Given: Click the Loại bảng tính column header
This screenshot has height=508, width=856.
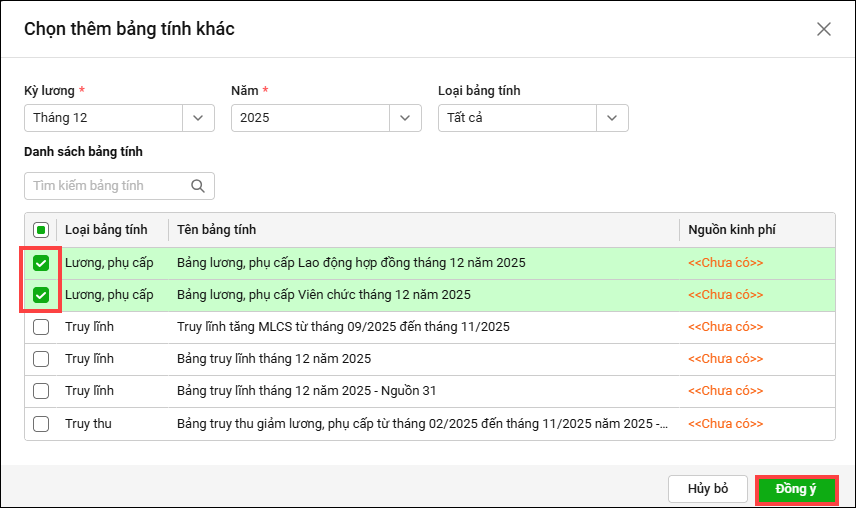Looking at the screenshot, I should tap(106, 230).
